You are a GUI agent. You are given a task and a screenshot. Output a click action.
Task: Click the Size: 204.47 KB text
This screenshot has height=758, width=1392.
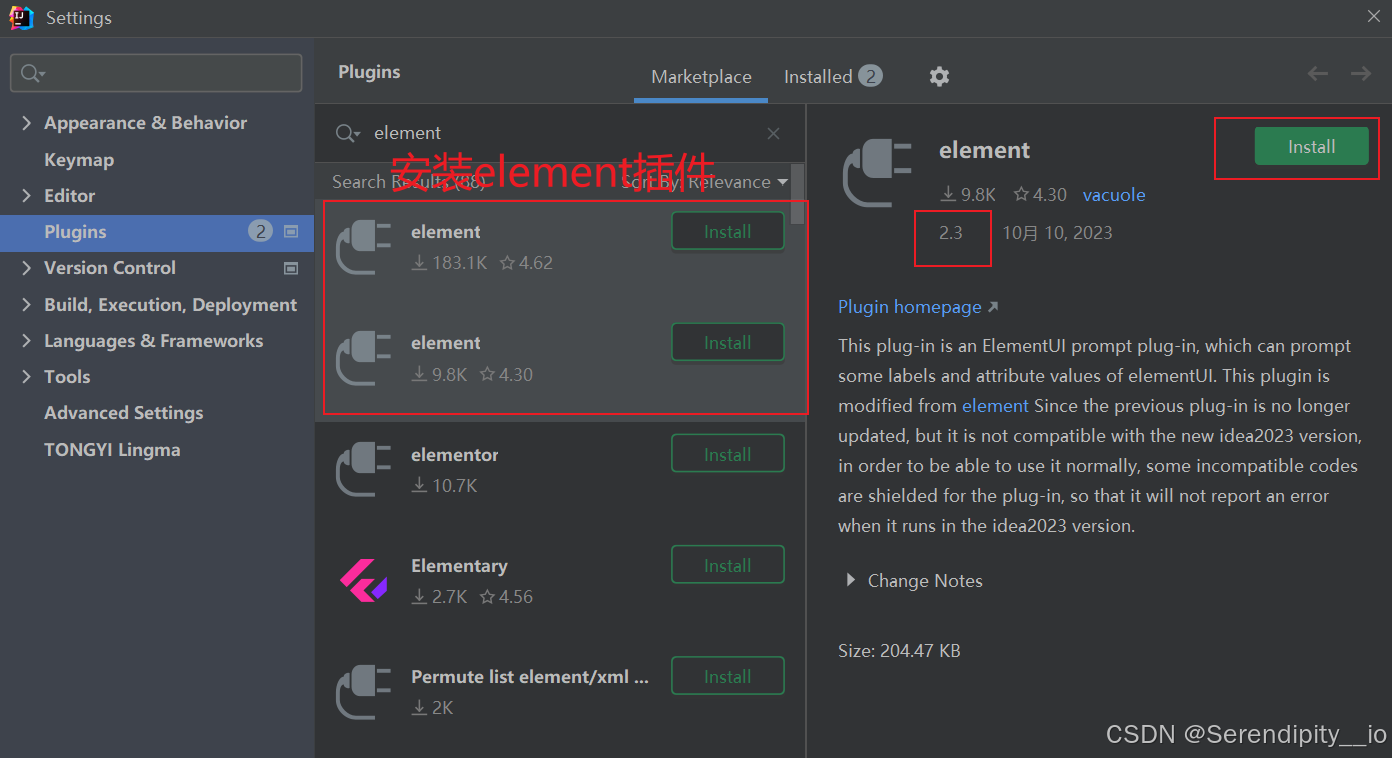tap(899, 651)
